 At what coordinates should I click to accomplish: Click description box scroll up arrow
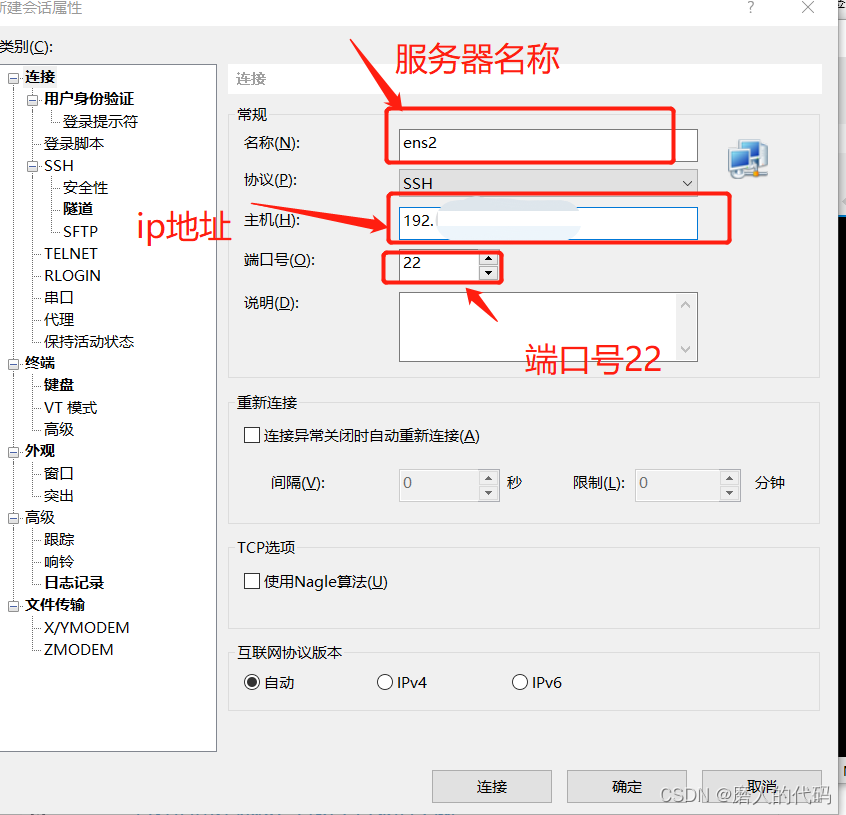click(685, 305)
